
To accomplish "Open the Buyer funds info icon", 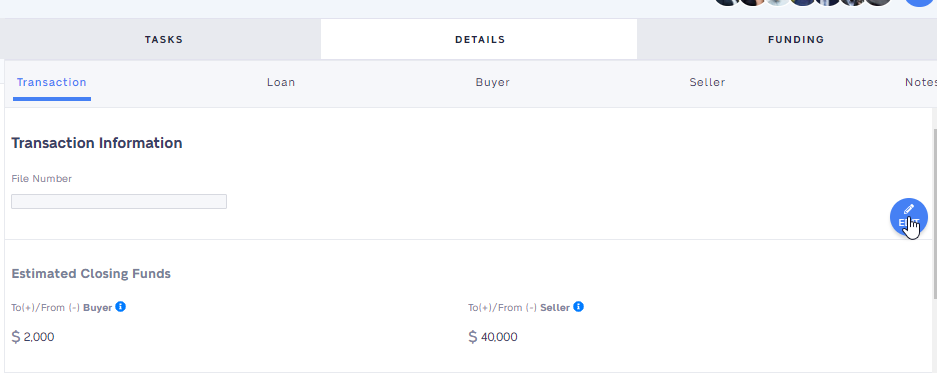I will pyautogui.click(x=121, y=307).
